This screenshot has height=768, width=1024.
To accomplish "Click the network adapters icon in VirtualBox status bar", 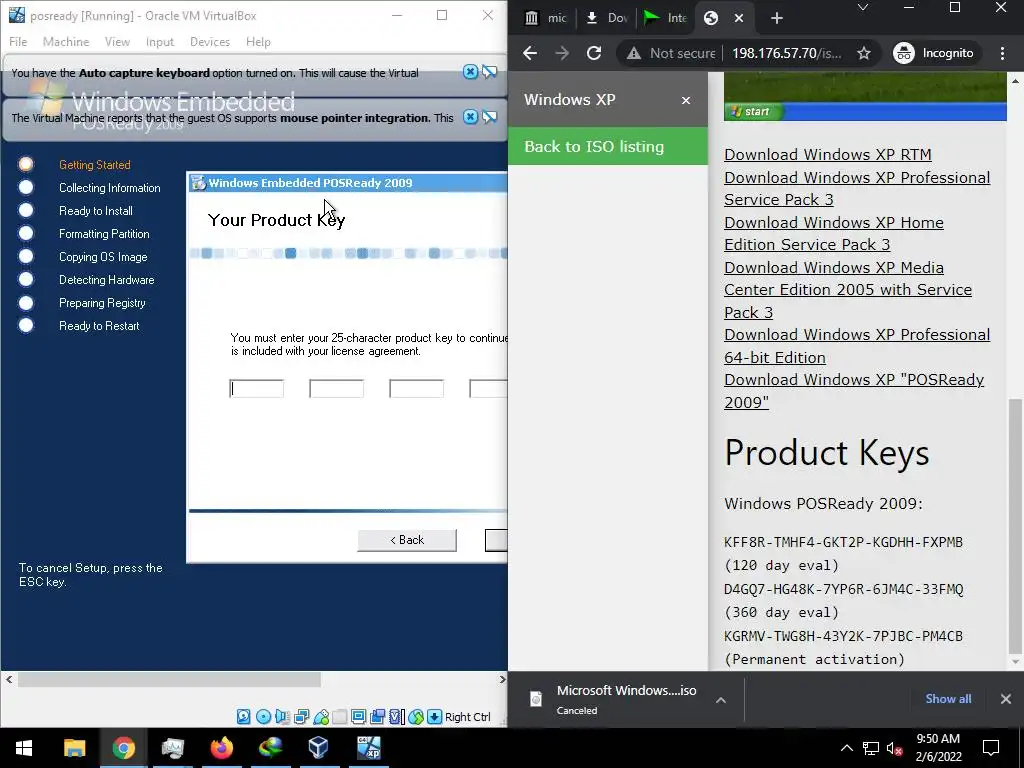I will tap(302, 716).
